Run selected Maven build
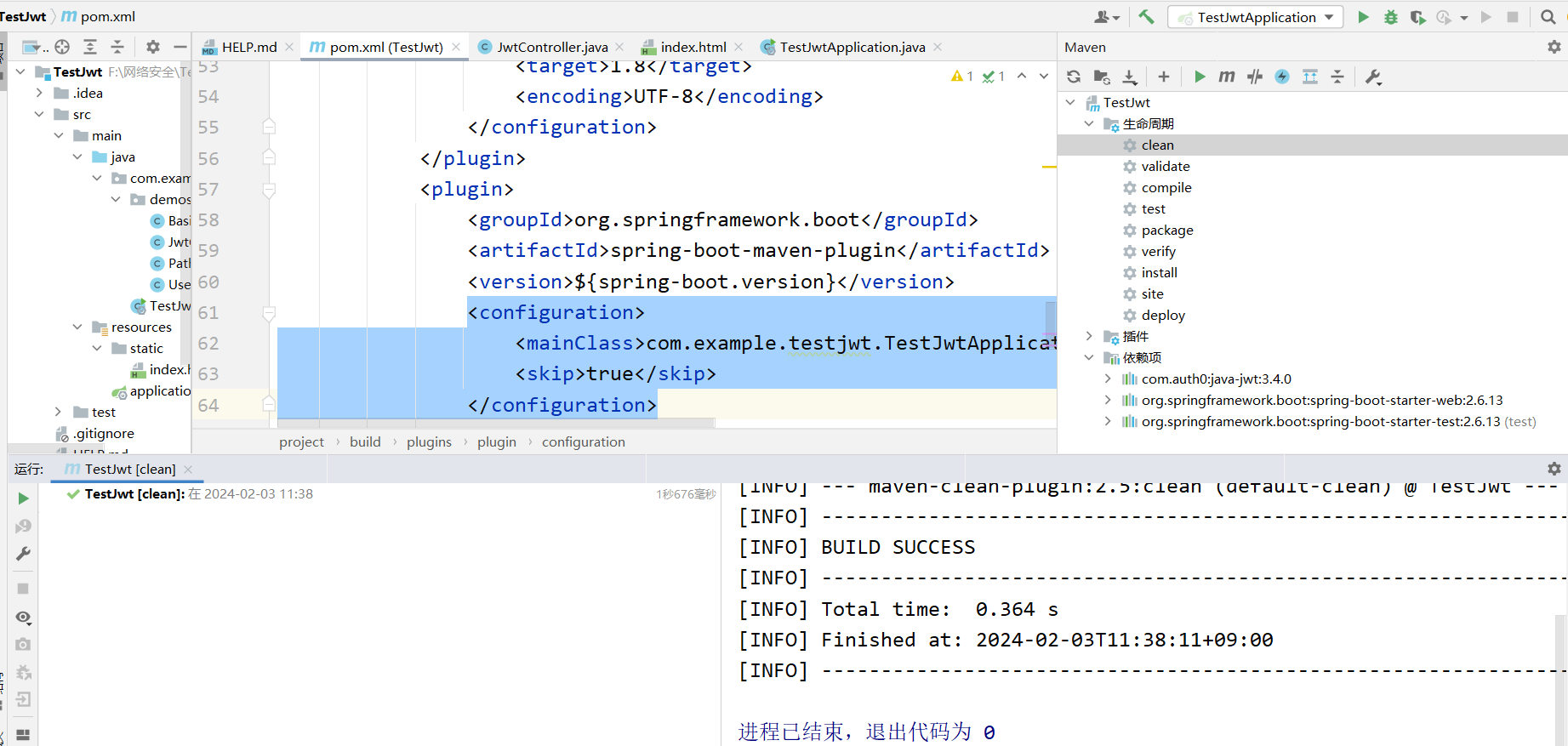Screen dimensions: 1568x746 coord(1200,77)
